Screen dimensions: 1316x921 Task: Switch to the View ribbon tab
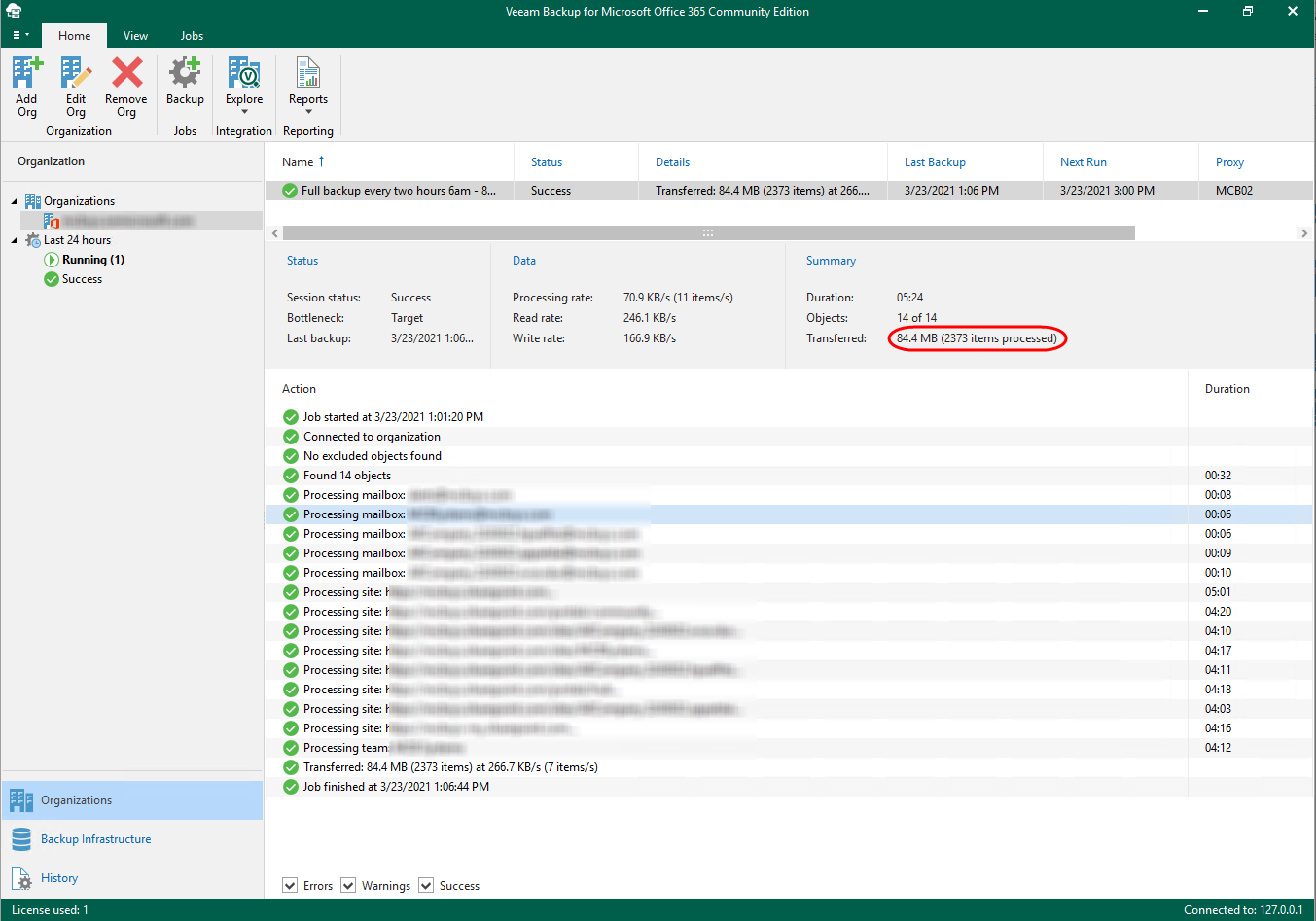(135, 36)
